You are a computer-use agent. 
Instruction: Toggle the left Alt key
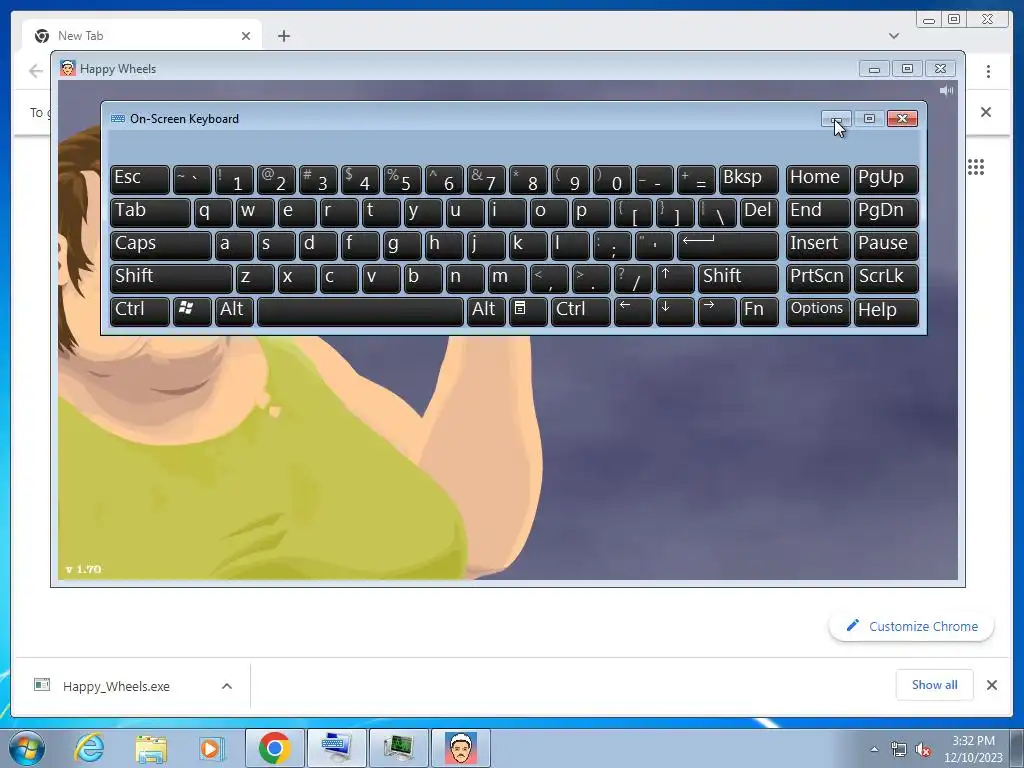coord(234,311)
